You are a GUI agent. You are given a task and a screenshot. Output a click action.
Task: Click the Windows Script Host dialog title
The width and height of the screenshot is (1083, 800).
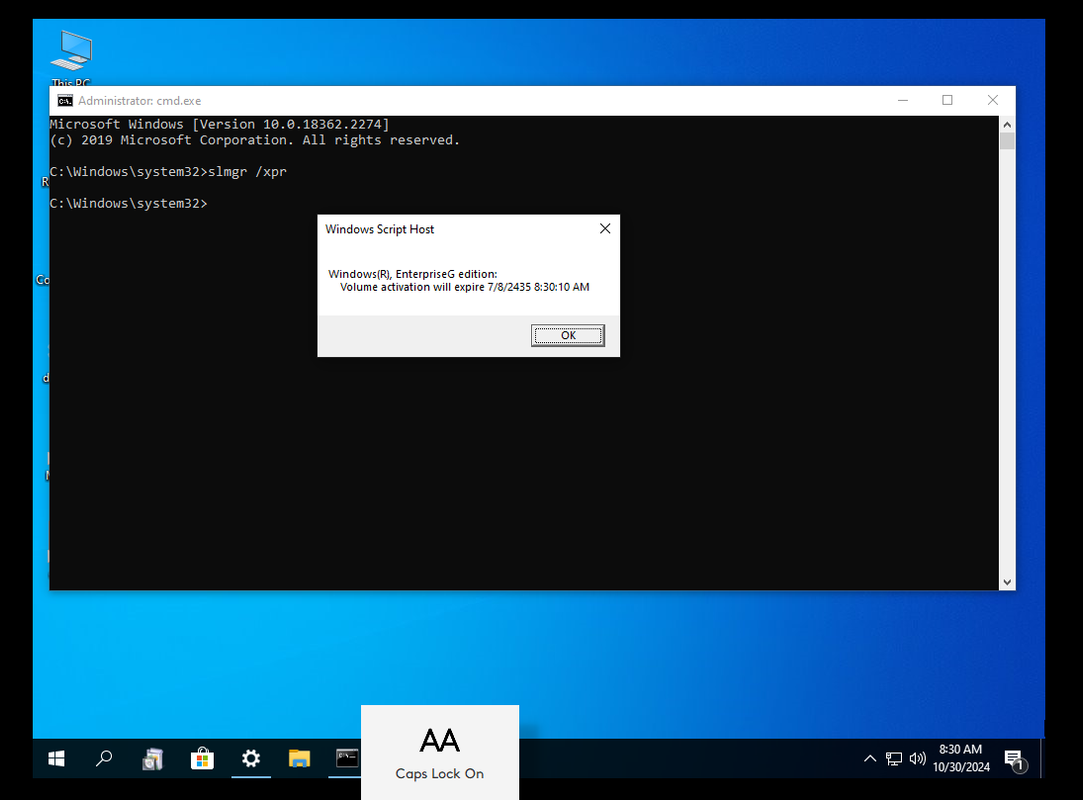tap(380, 229)
